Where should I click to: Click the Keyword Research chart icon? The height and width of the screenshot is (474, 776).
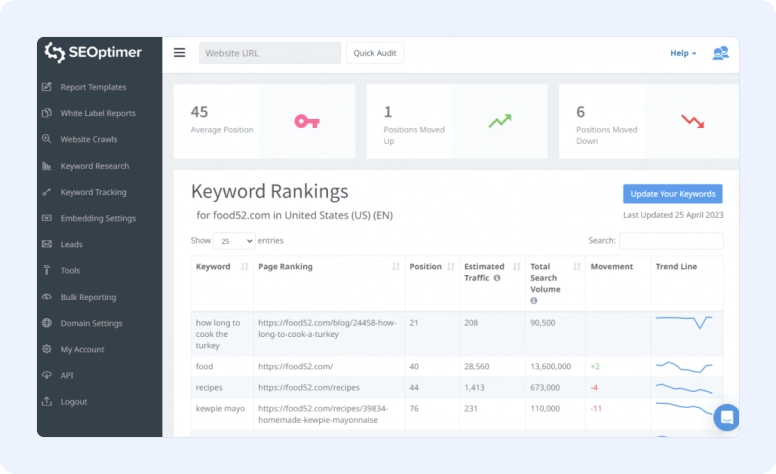(x=47, y=166)
